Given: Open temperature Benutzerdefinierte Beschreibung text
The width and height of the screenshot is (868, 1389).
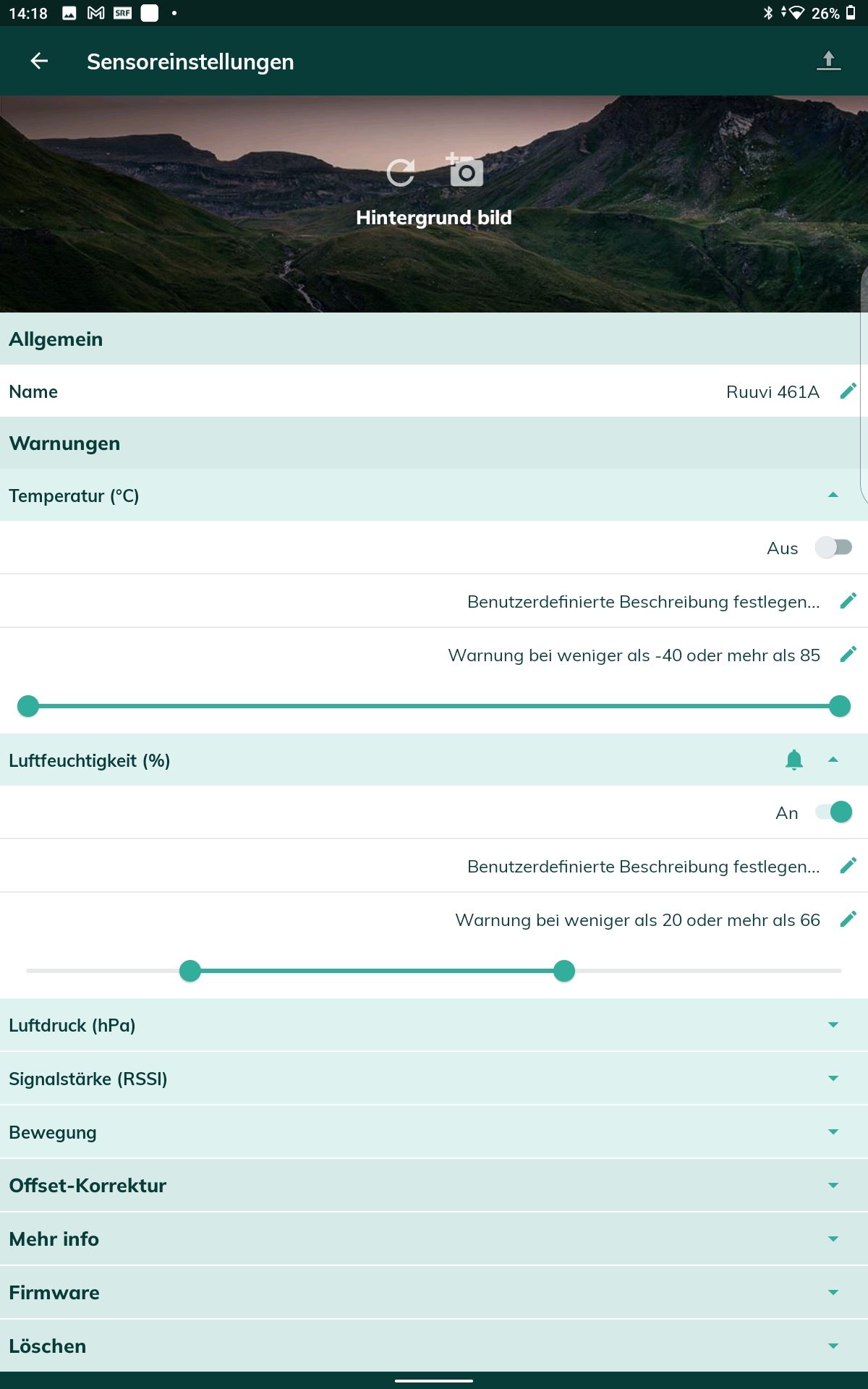Looking at the screenshot, I should coord(644,602).
